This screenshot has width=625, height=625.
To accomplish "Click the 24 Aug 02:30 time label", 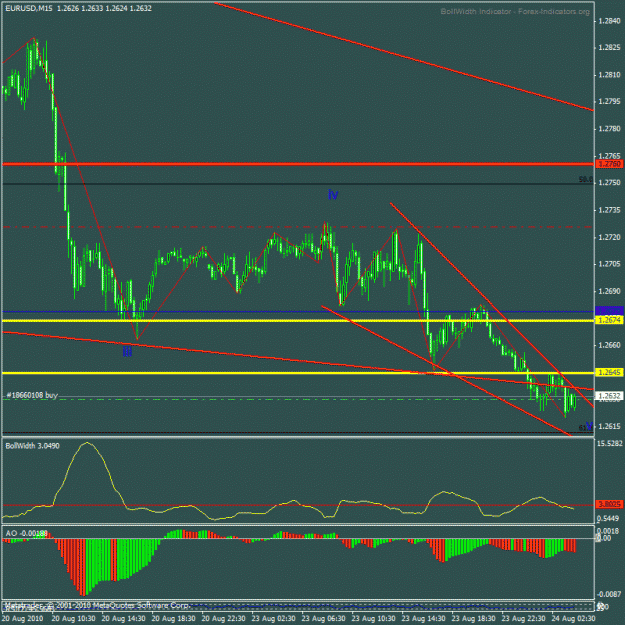I will pos(573,618).
